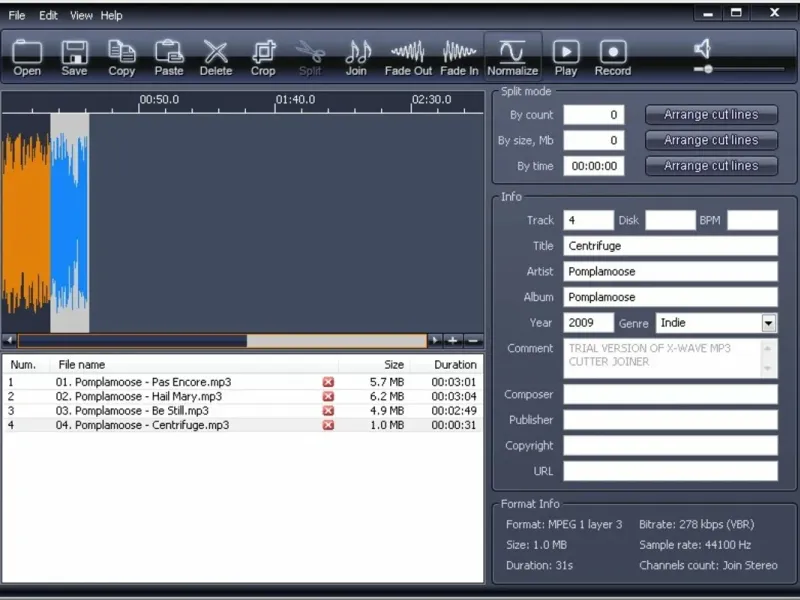Image resolution: width=800 pixels, height=600 pixels.
Task: Start recording with Record button
Action: pyautogui.click(x=613, y=58)
